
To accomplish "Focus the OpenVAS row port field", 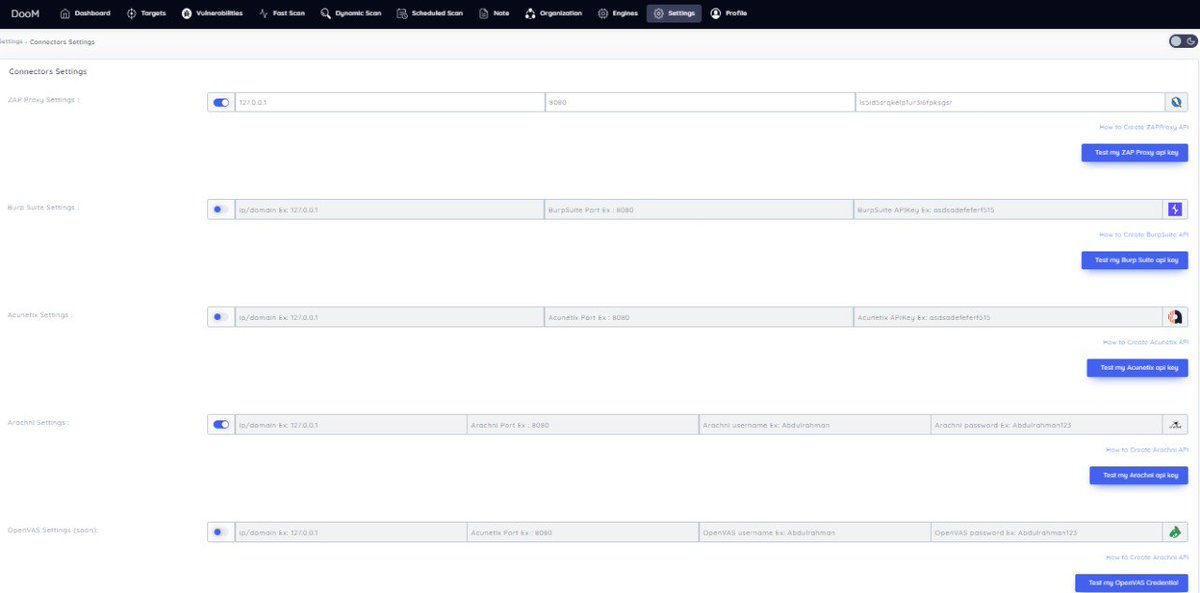I will pyautogui.click(x=583, y=532).
